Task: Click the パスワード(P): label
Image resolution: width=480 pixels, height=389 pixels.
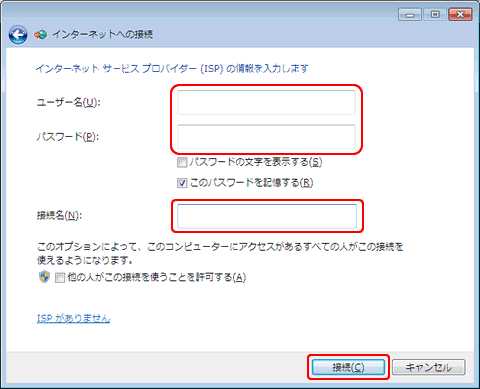Action: point(68,137)
